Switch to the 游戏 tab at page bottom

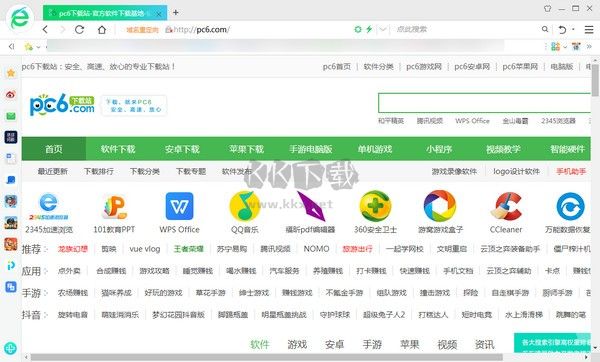297,344
